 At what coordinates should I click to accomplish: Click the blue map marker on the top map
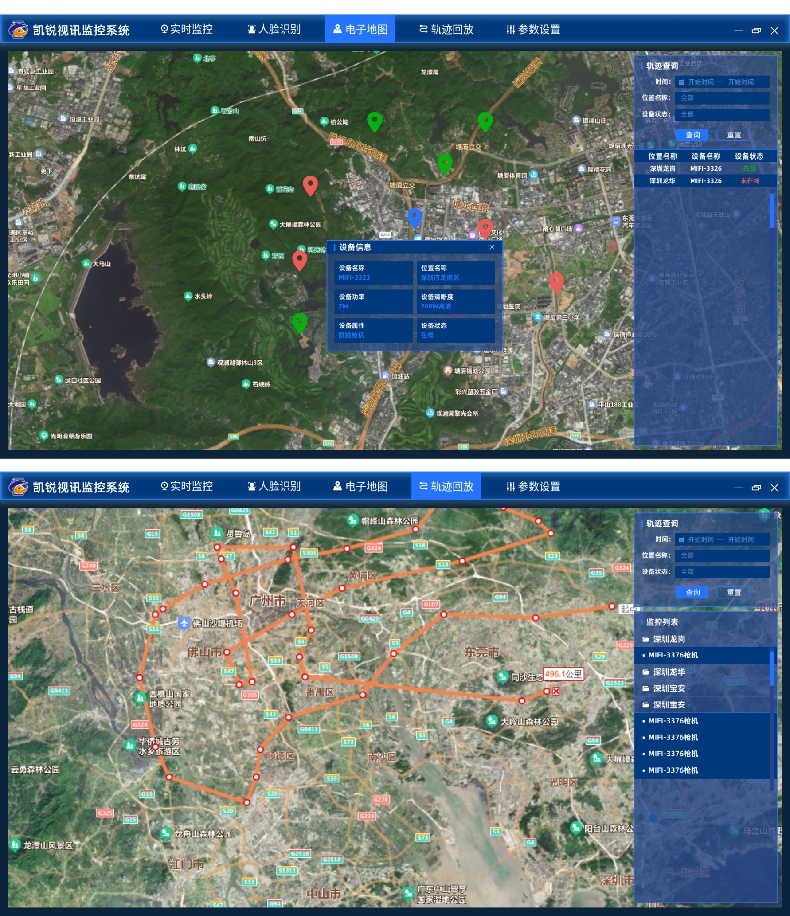click(x=415, y=217)
